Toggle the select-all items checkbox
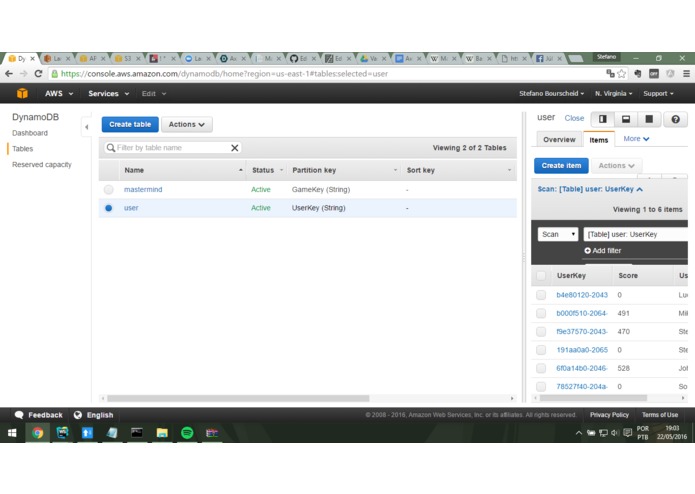This screenshot has height=494, width=695. tap(541, 276)
